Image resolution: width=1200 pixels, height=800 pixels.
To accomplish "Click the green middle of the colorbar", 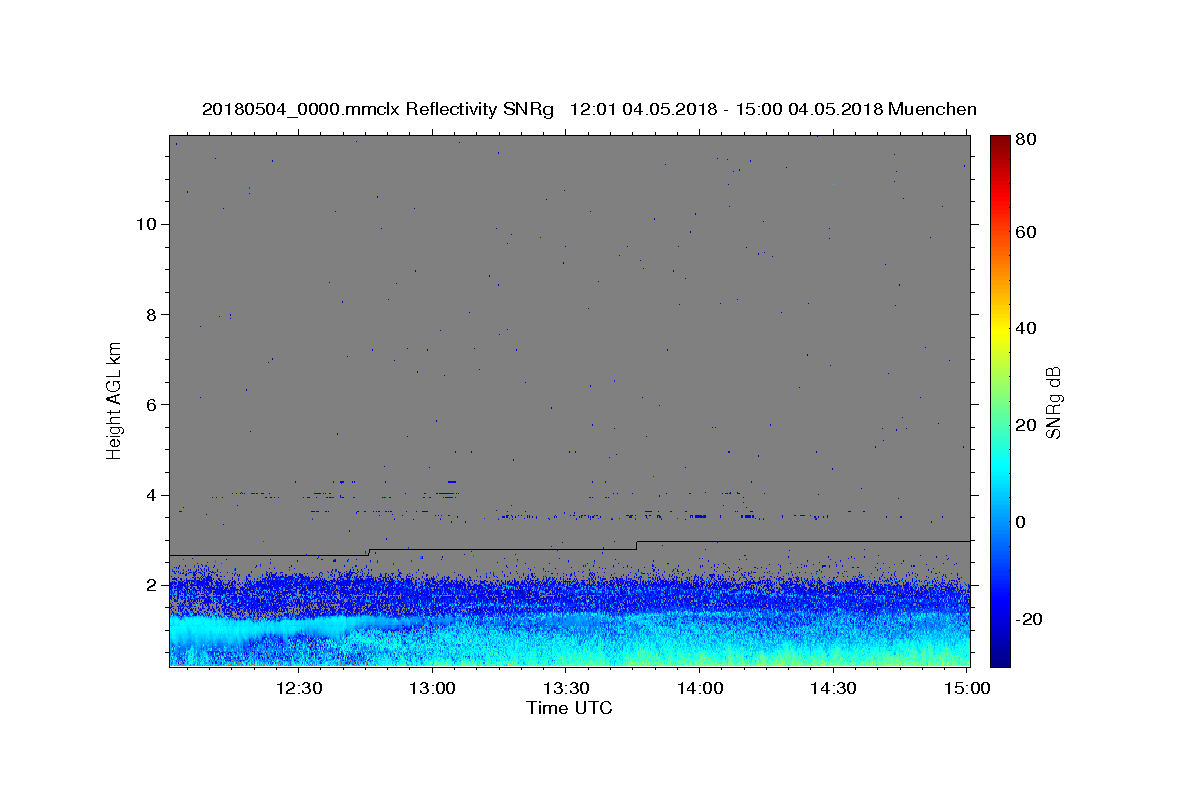I will point(999,400).
